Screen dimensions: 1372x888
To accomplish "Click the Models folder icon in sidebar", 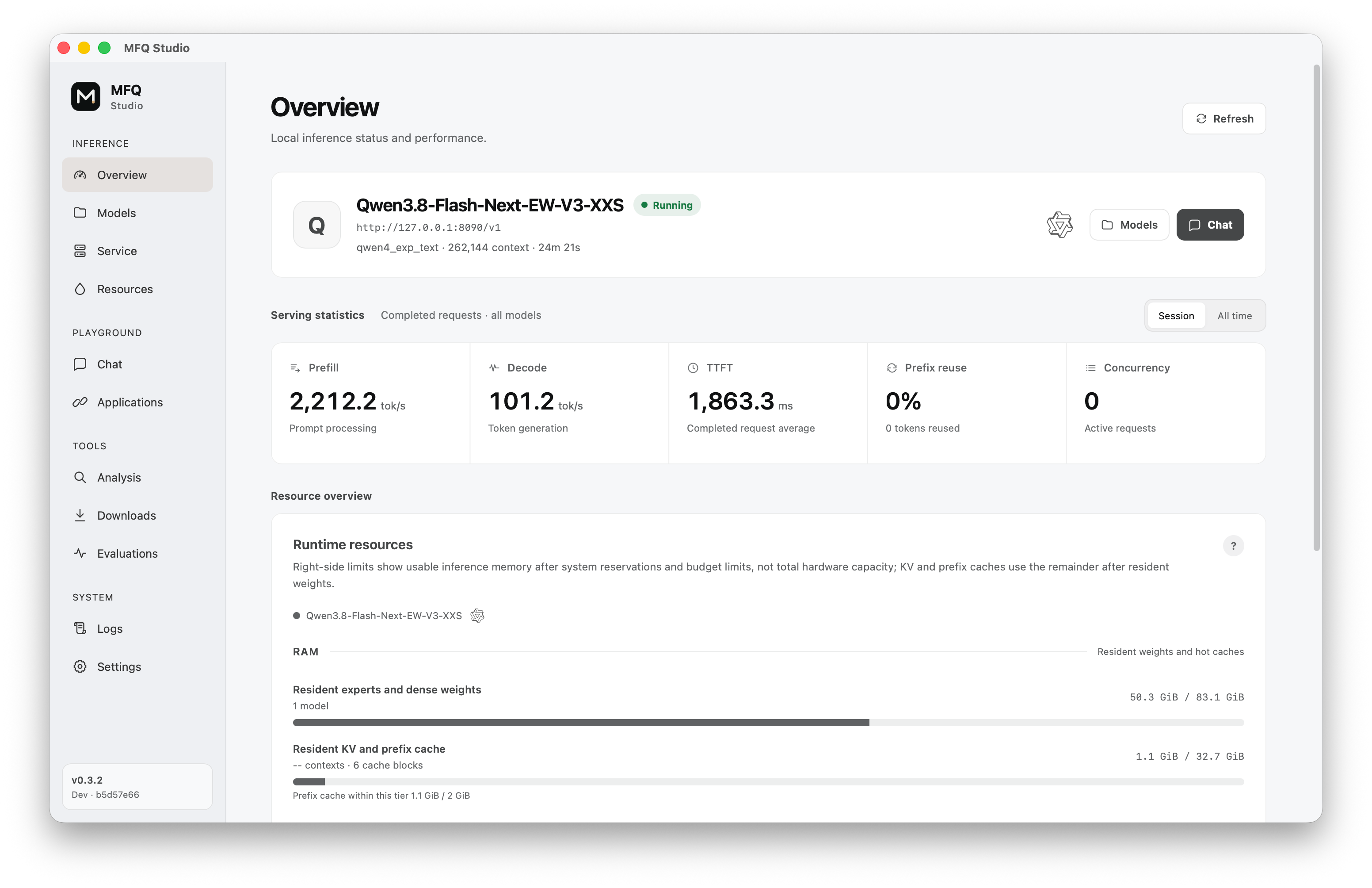I will point(80,213).
